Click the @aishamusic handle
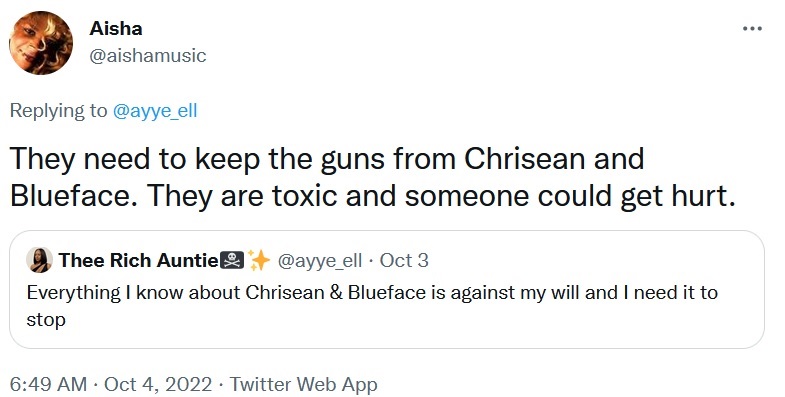 pos(148,55)
